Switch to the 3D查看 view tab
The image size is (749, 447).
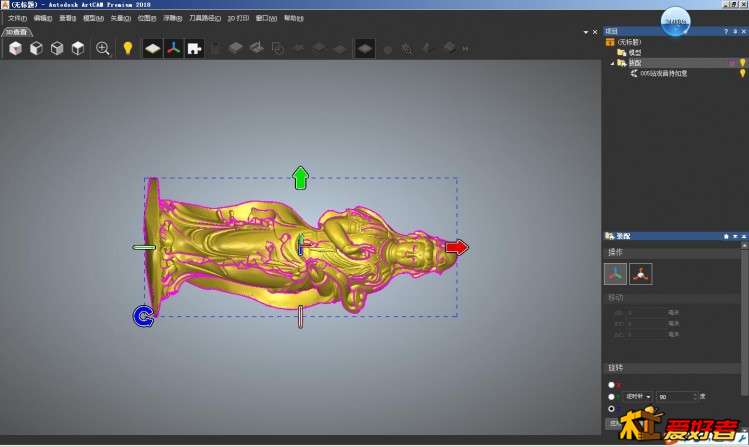coord(17,32)
